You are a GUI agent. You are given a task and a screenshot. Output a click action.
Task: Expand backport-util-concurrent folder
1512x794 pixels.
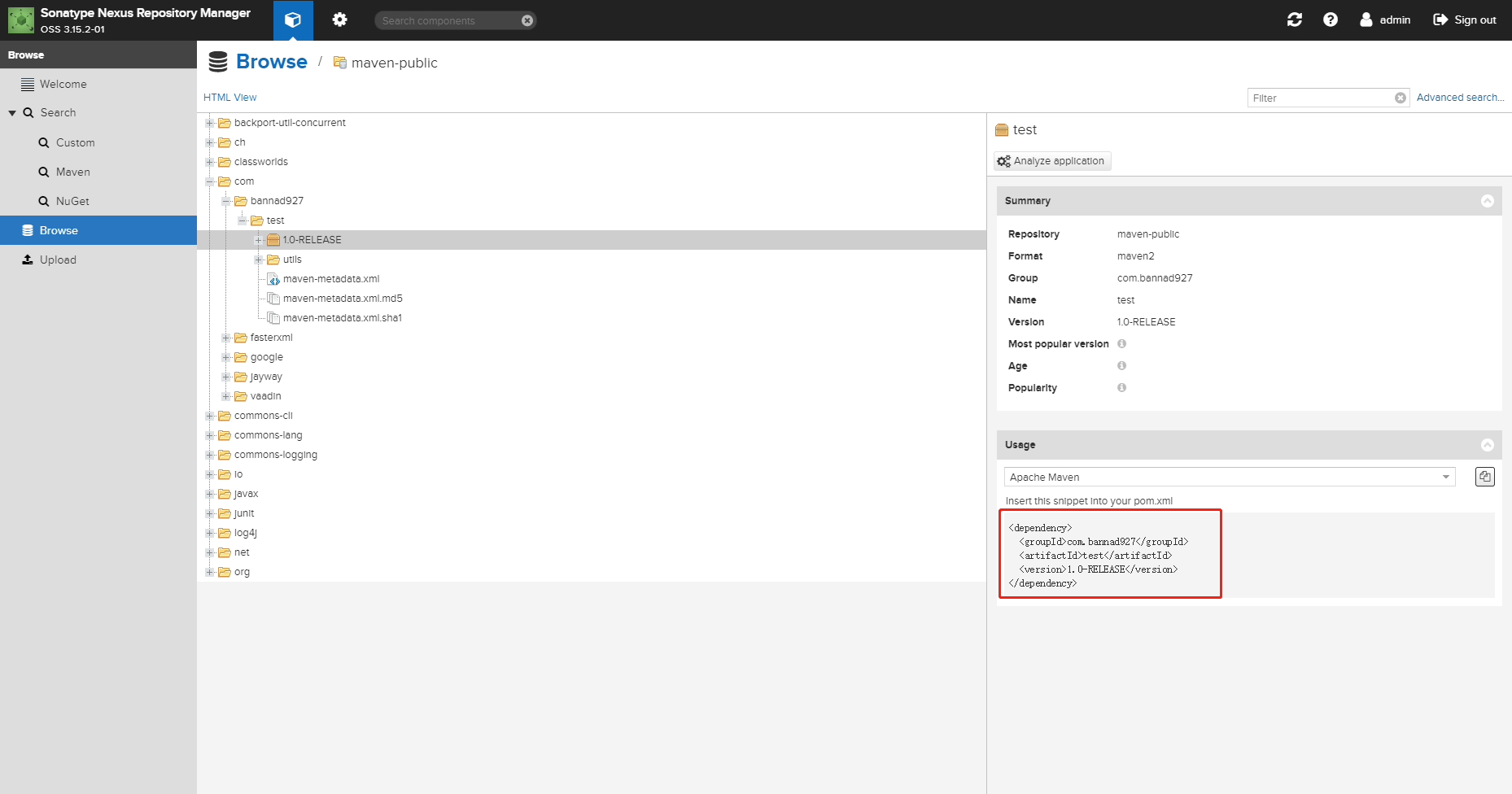[210, 123]
